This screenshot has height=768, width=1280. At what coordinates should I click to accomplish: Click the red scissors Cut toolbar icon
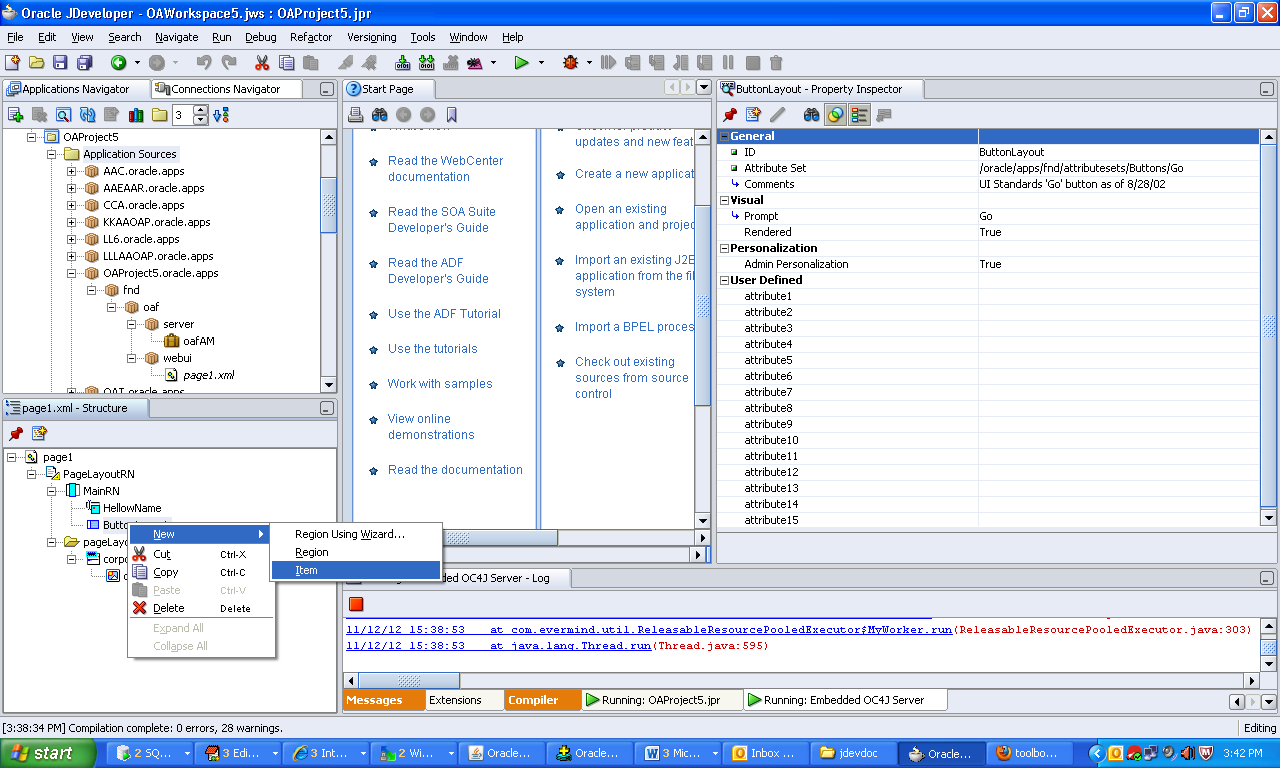pos(262,63)
